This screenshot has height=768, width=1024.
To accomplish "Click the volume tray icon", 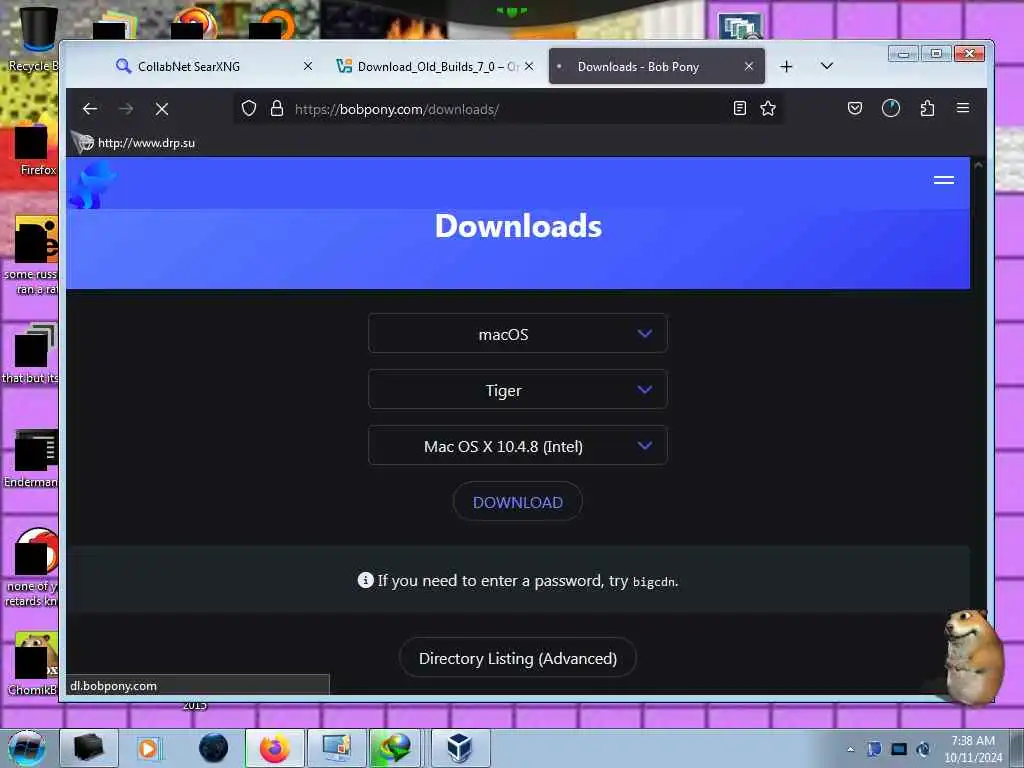I will tap(923, 749).
